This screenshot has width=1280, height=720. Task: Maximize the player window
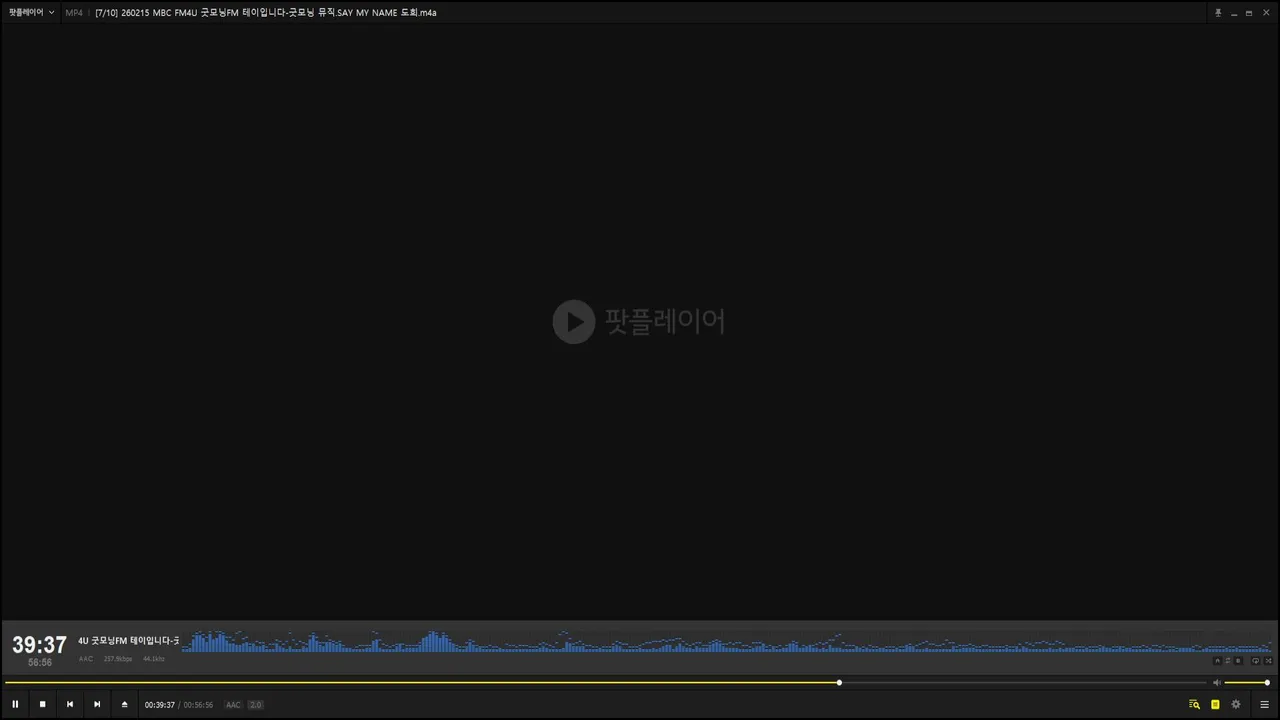1249,13
